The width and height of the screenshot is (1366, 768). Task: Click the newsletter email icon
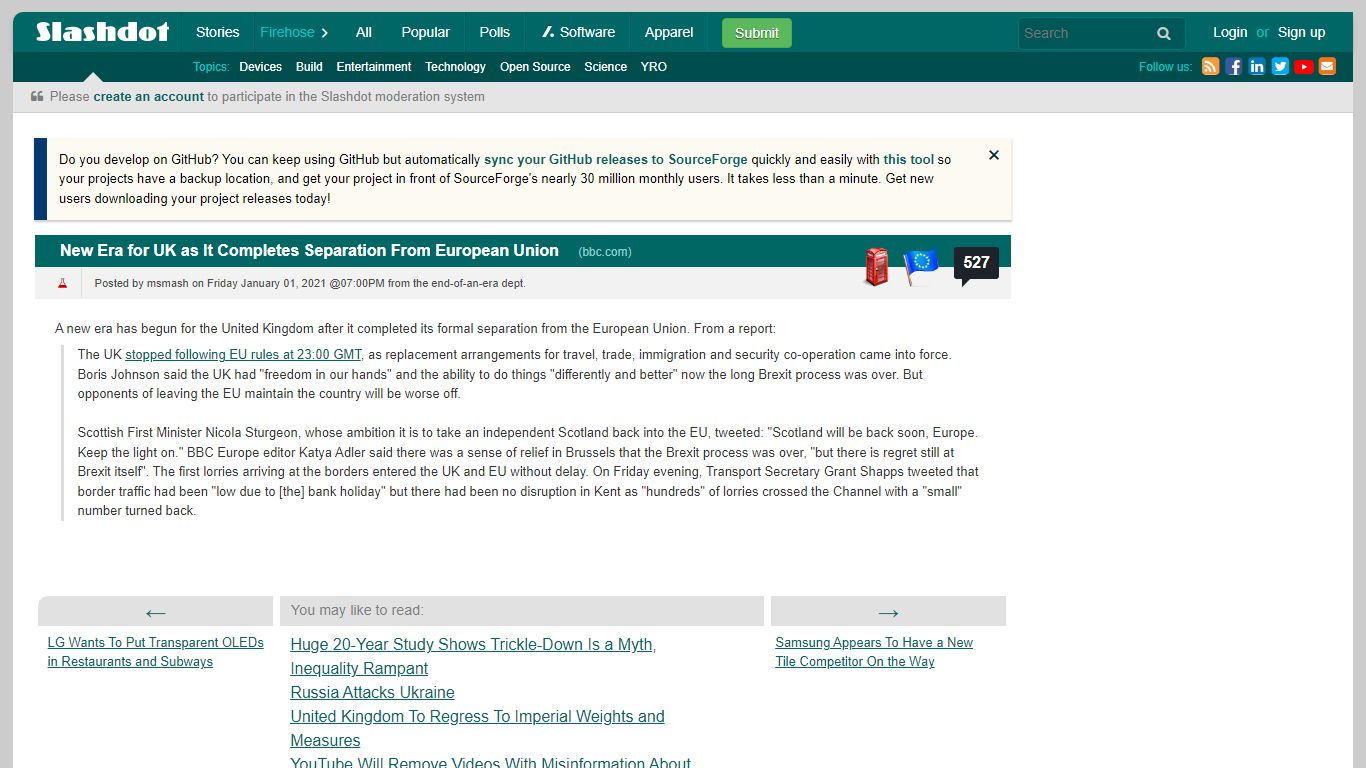[1327, 67]
